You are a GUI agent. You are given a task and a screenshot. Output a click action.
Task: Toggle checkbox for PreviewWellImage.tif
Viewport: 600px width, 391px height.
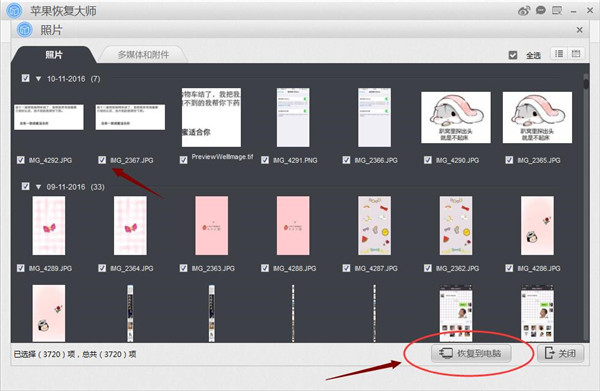(x=184, y=160)
